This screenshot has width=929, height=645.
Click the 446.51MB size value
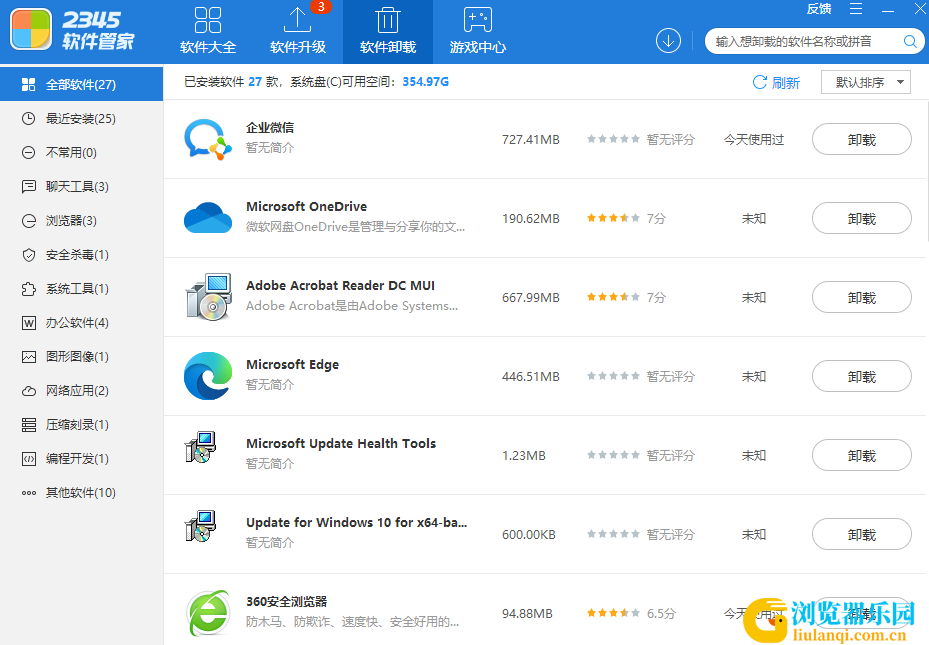530,377
